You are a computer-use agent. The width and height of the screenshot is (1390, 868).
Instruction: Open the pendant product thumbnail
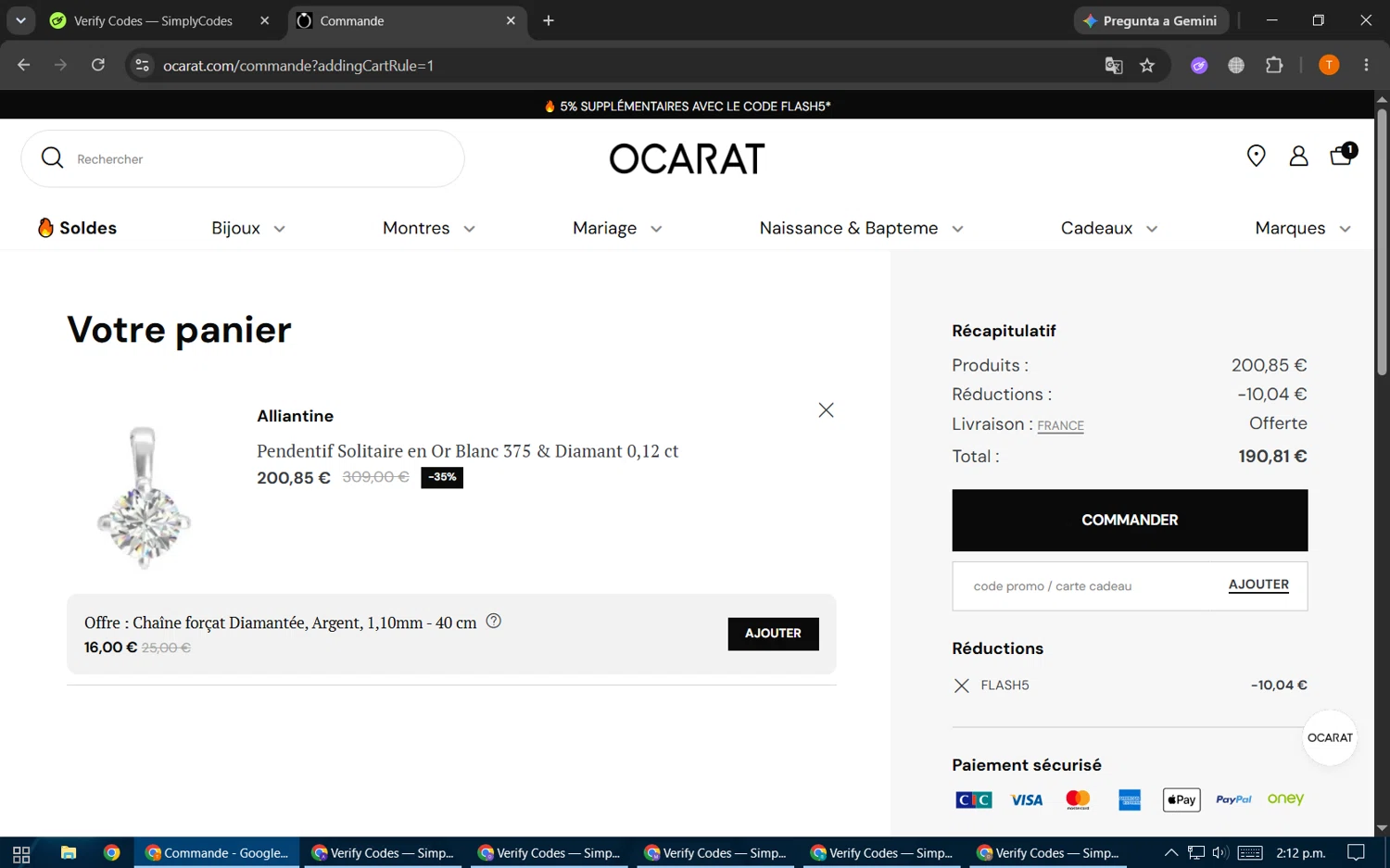point(145,497)
